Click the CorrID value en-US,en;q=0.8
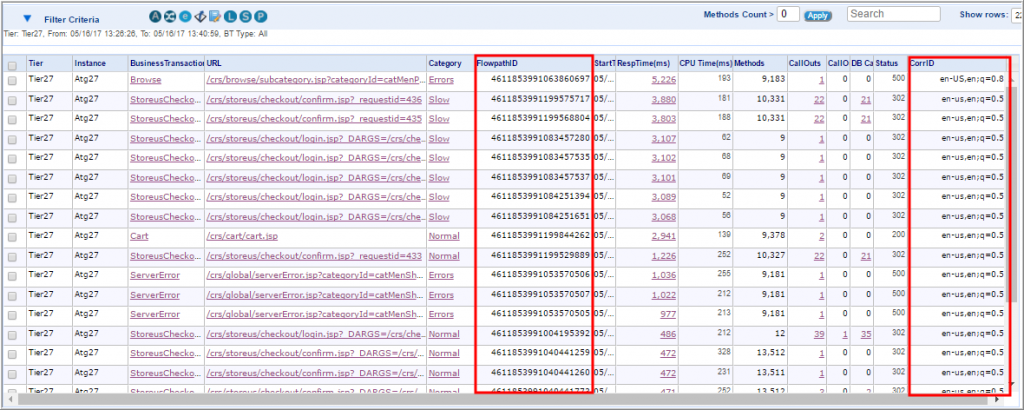The image size is (1024, 410). [972, 80]
